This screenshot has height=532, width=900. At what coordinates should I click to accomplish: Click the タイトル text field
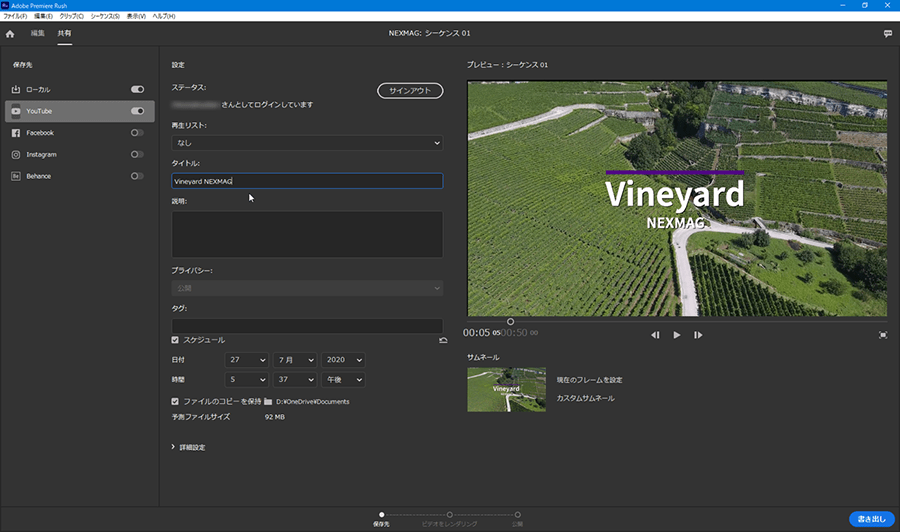coord(307,182)
